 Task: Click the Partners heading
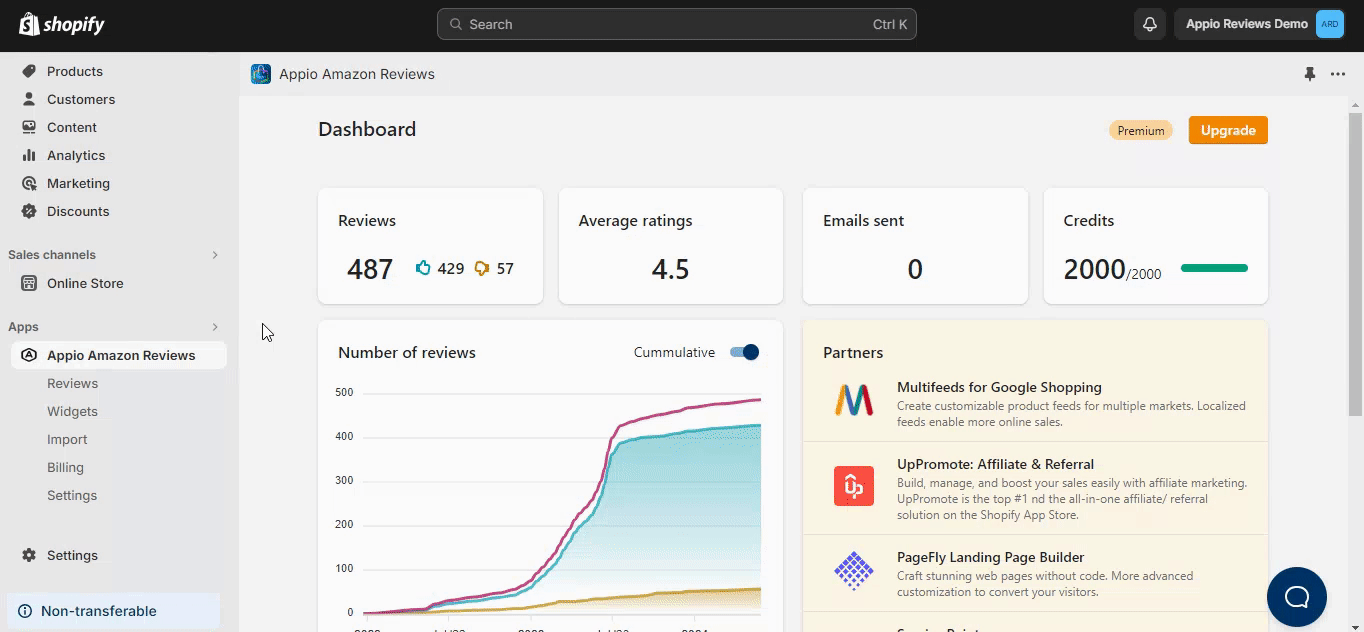point(853,352)
